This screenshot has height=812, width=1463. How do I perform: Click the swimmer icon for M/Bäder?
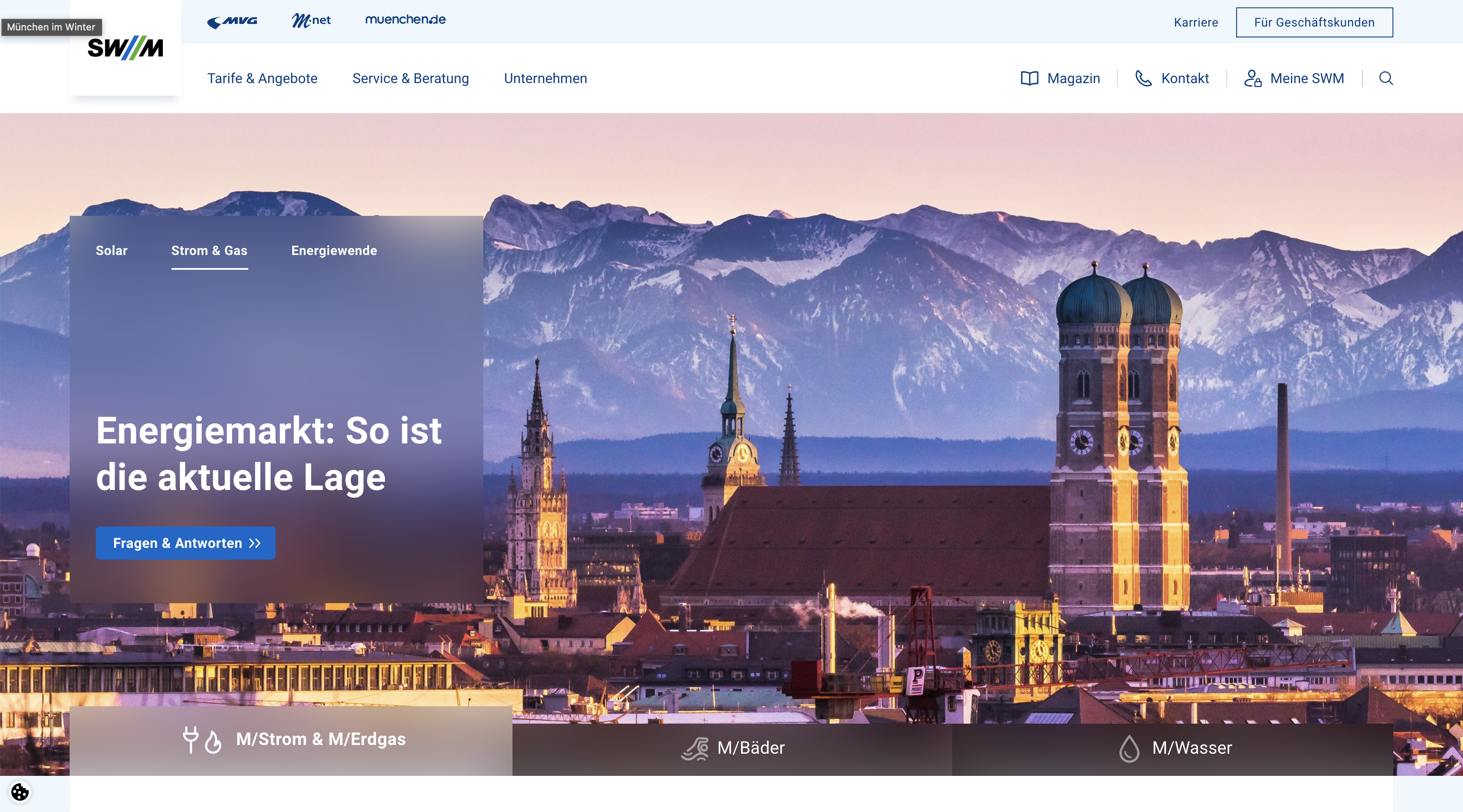tap(695, 748)
